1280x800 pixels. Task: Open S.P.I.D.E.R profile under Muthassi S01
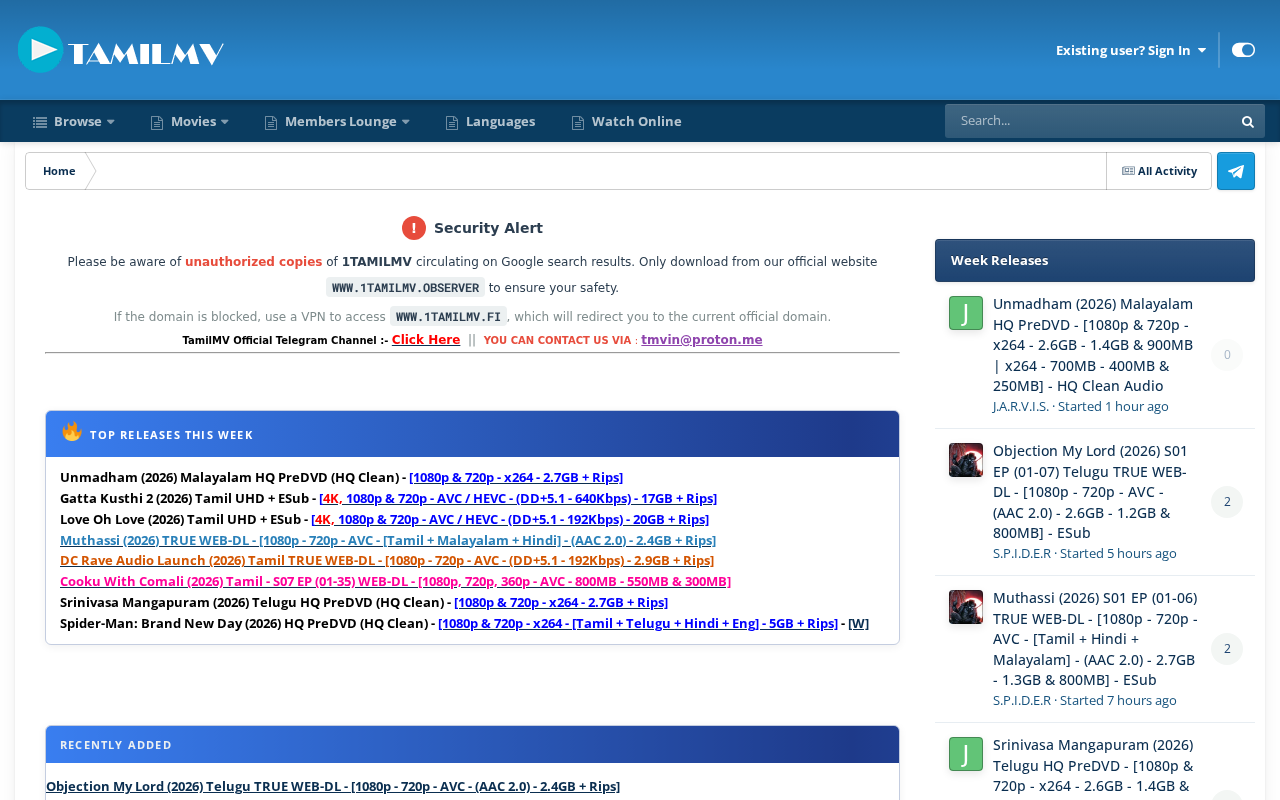click(x=1022, y=700)
